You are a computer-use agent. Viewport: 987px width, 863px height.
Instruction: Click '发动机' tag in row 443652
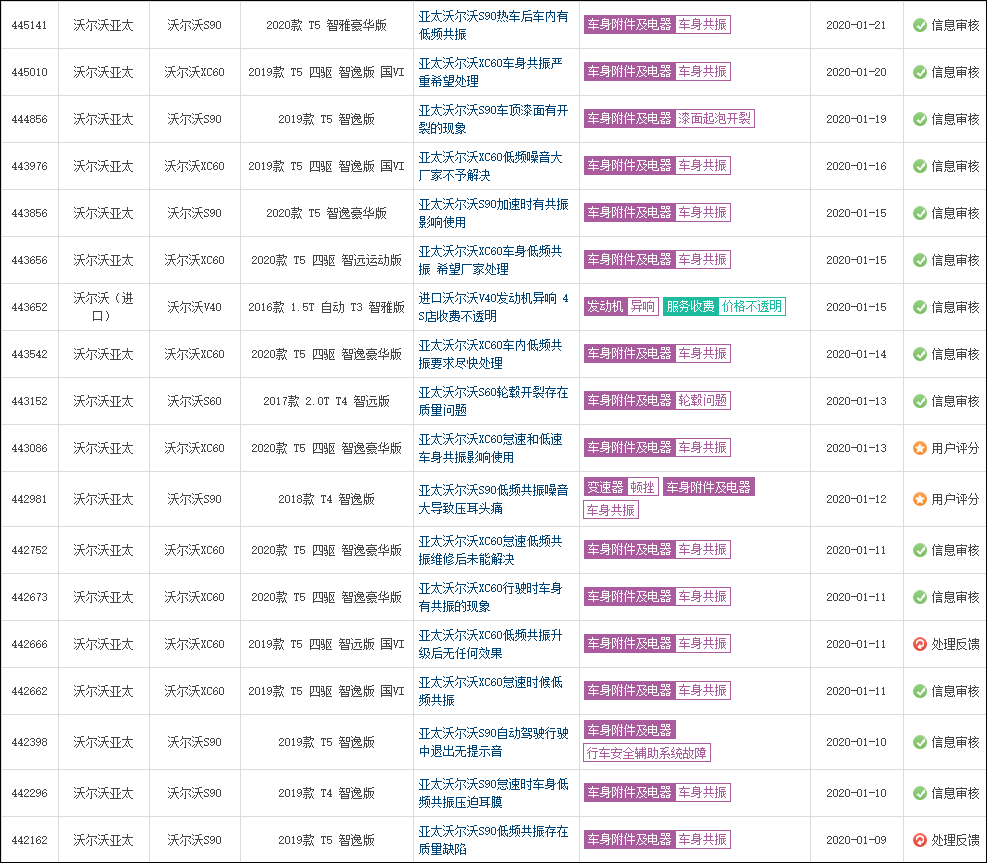pos(605,307)
